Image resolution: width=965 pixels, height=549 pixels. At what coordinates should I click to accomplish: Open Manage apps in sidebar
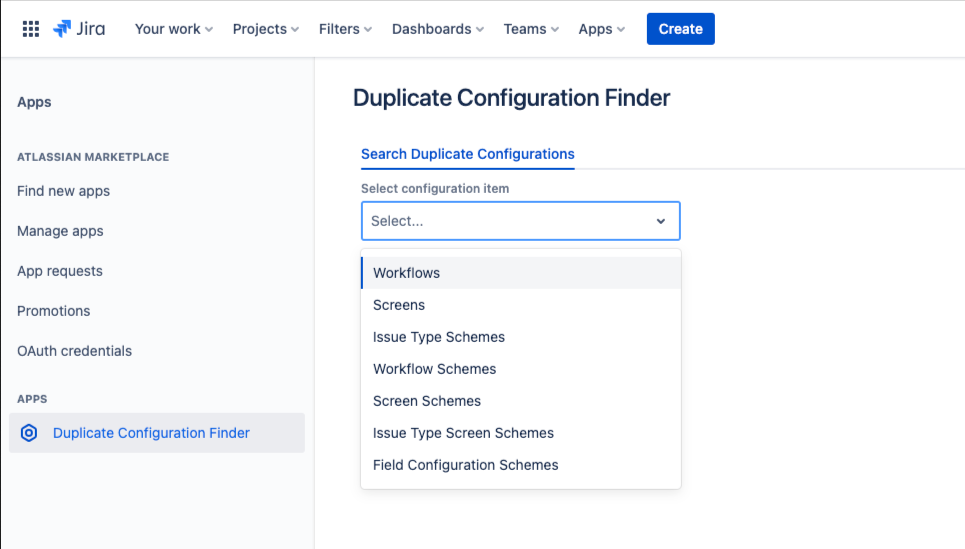click(x=60, y=231)
